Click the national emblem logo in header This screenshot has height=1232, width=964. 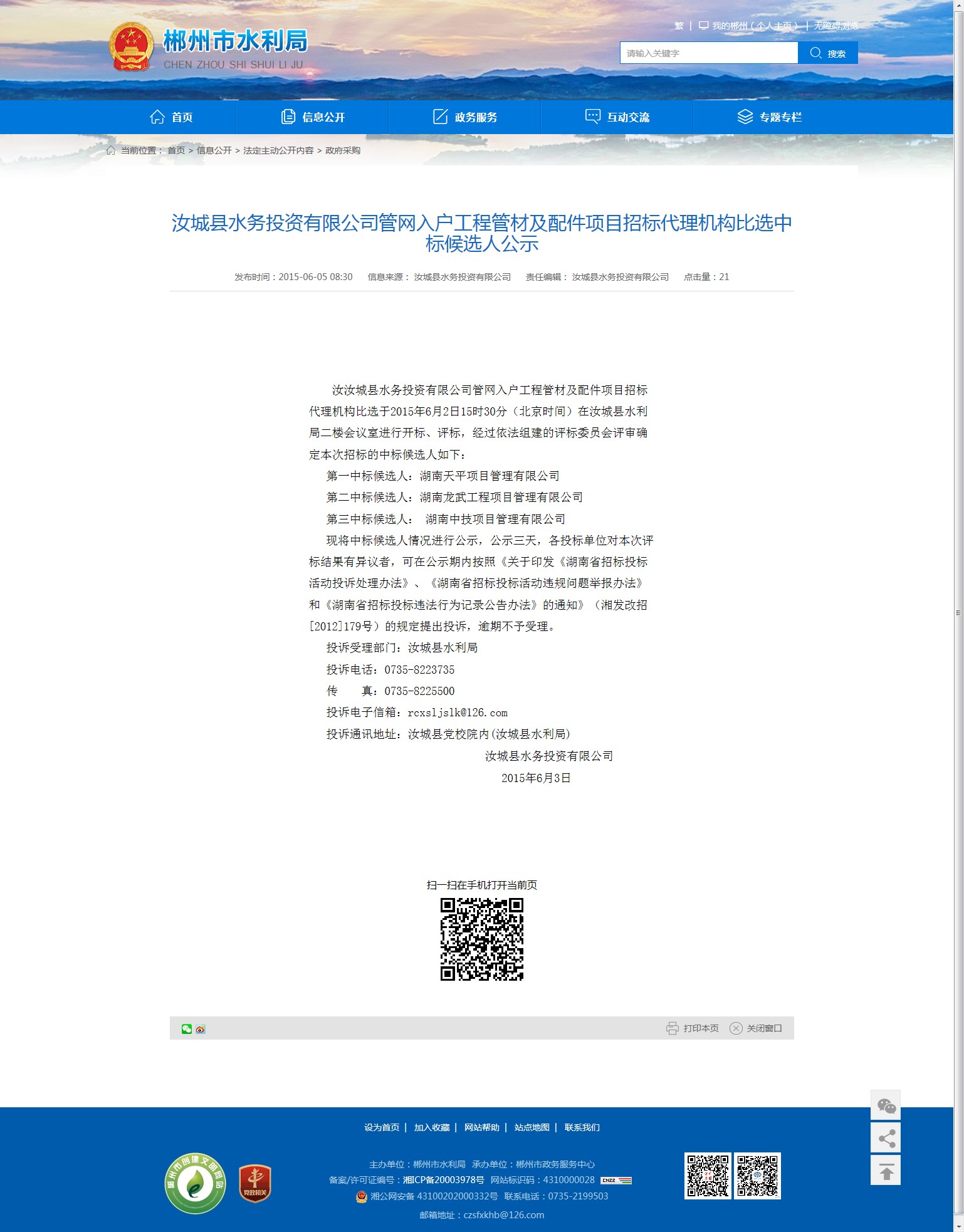tap(130, 47)
